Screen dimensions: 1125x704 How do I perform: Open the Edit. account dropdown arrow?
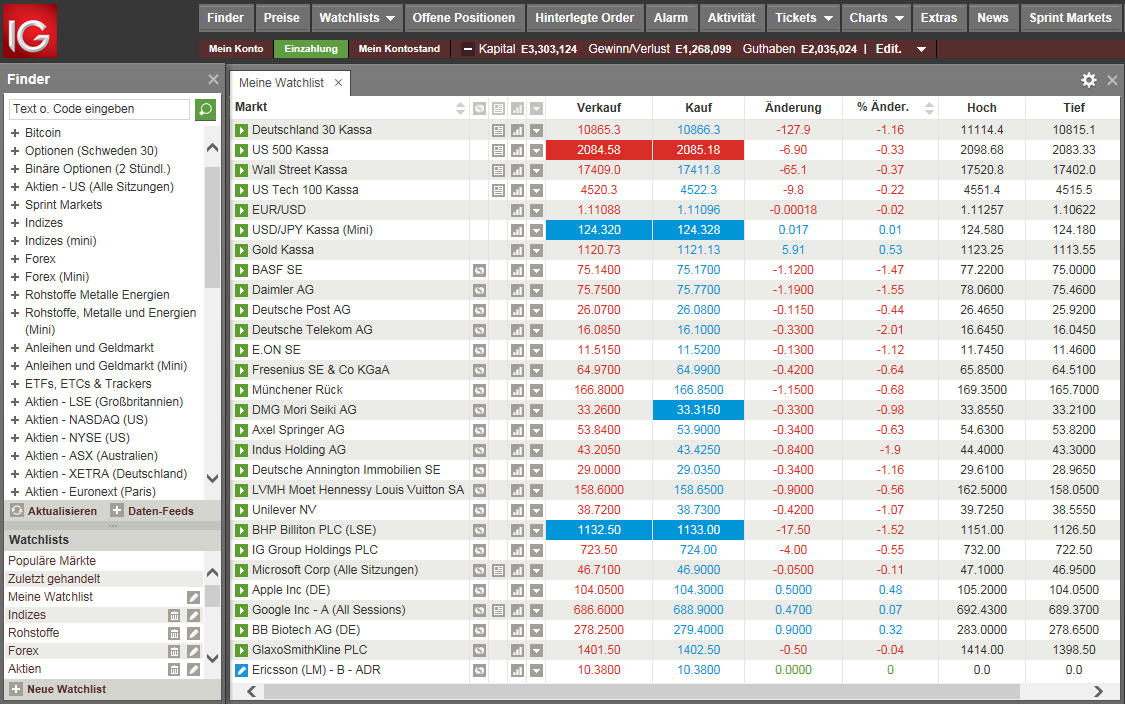[921, 50]
